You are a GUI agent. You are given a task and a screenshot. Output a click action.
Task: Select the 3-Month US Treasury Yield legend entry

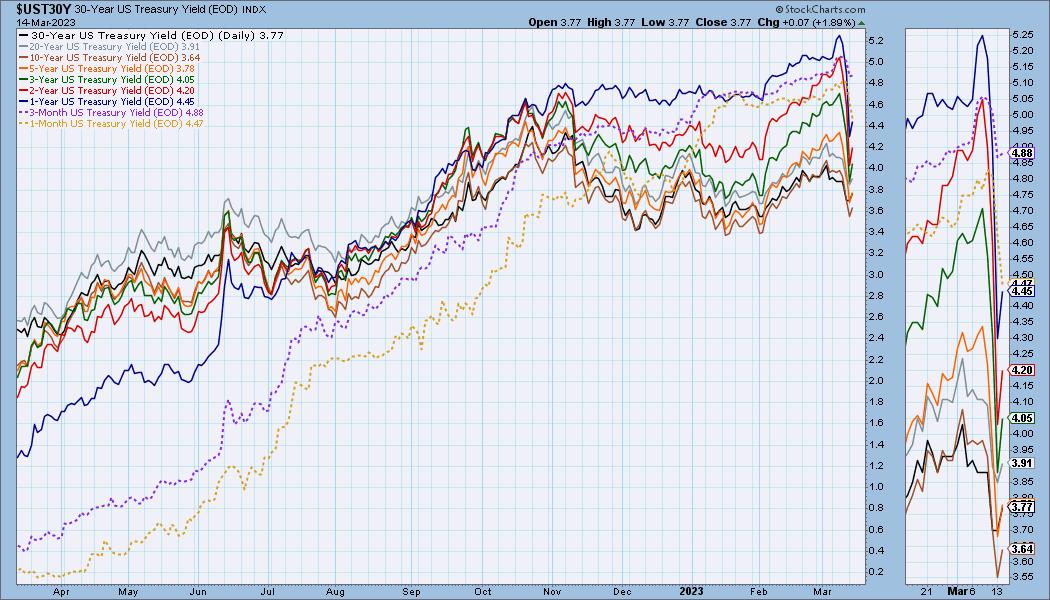click(x=112, y=112)
